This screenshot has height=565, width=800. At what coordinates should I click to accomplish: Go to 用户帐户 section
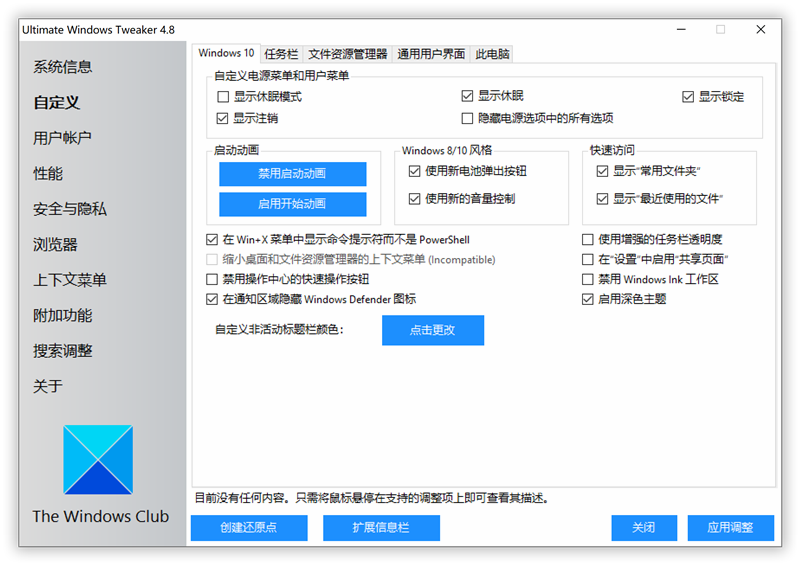tap(62, 138)
